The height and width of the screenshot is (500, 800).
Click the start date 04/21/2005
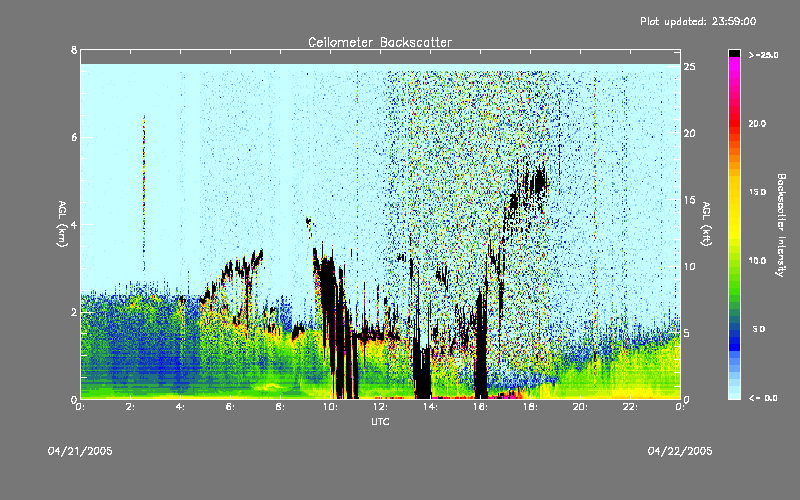pyautogui.click(x=80, y=451)
